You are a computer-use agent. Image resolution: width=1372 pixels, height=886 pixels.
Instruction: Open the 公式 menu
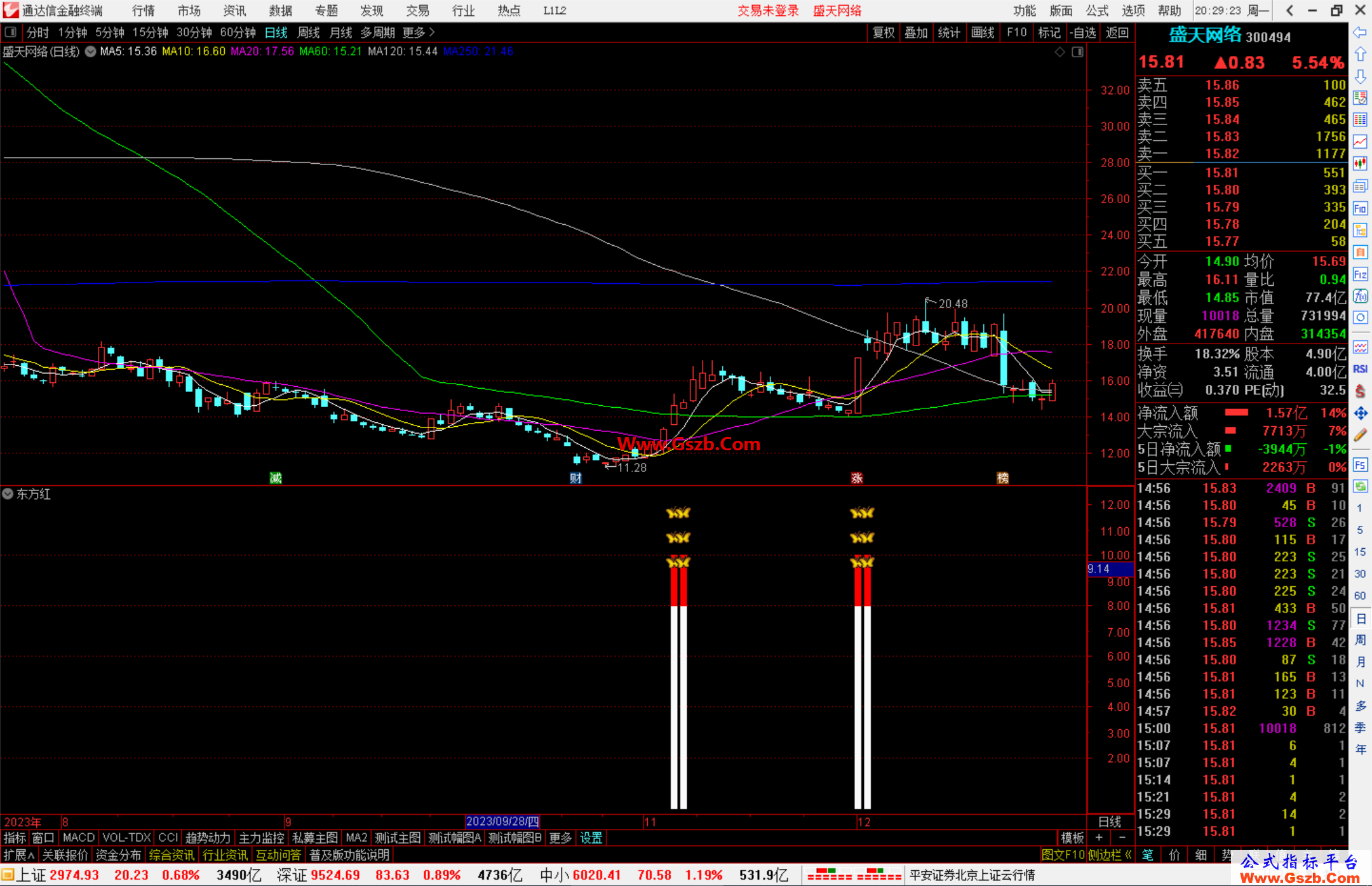click(x=1097, y=10)
